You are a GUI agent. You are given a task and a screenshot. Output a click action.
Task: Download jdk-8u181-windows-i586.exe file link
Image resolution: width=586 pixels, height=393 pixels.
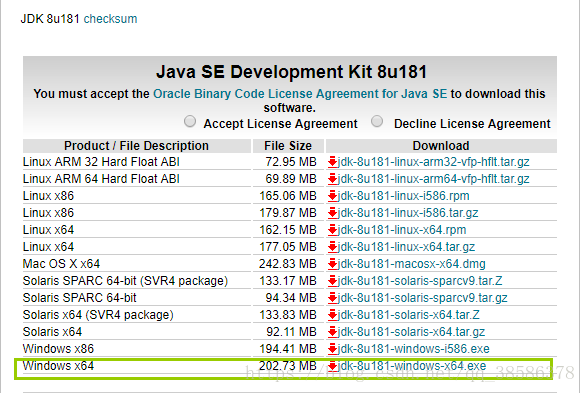(x=414, y=349)
